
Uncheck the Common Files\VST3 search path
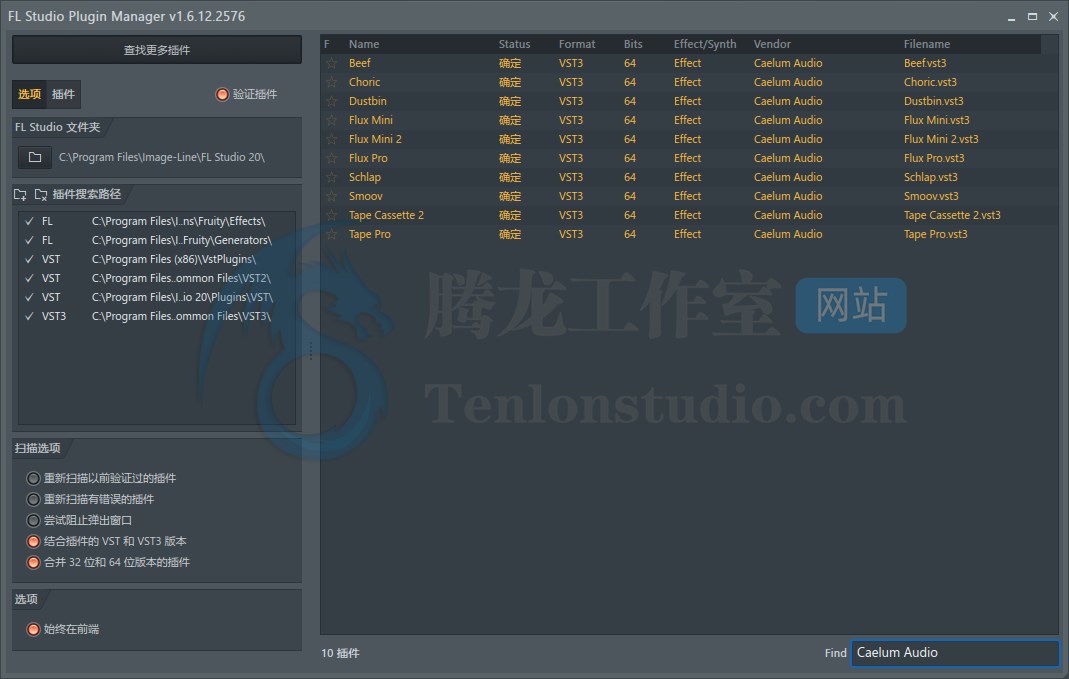29,316
